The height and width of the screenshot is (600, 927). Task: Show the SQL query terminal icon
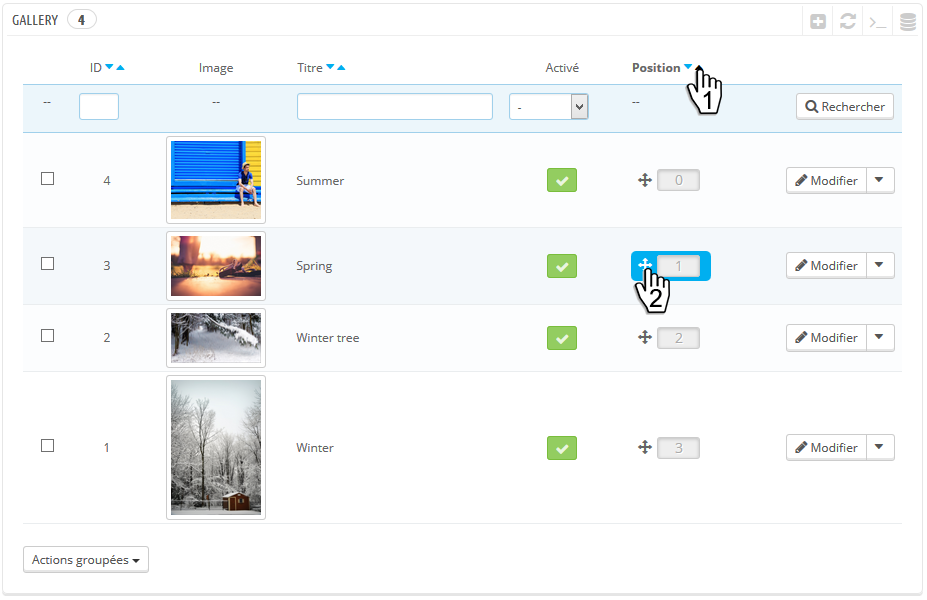pos(877,22)
